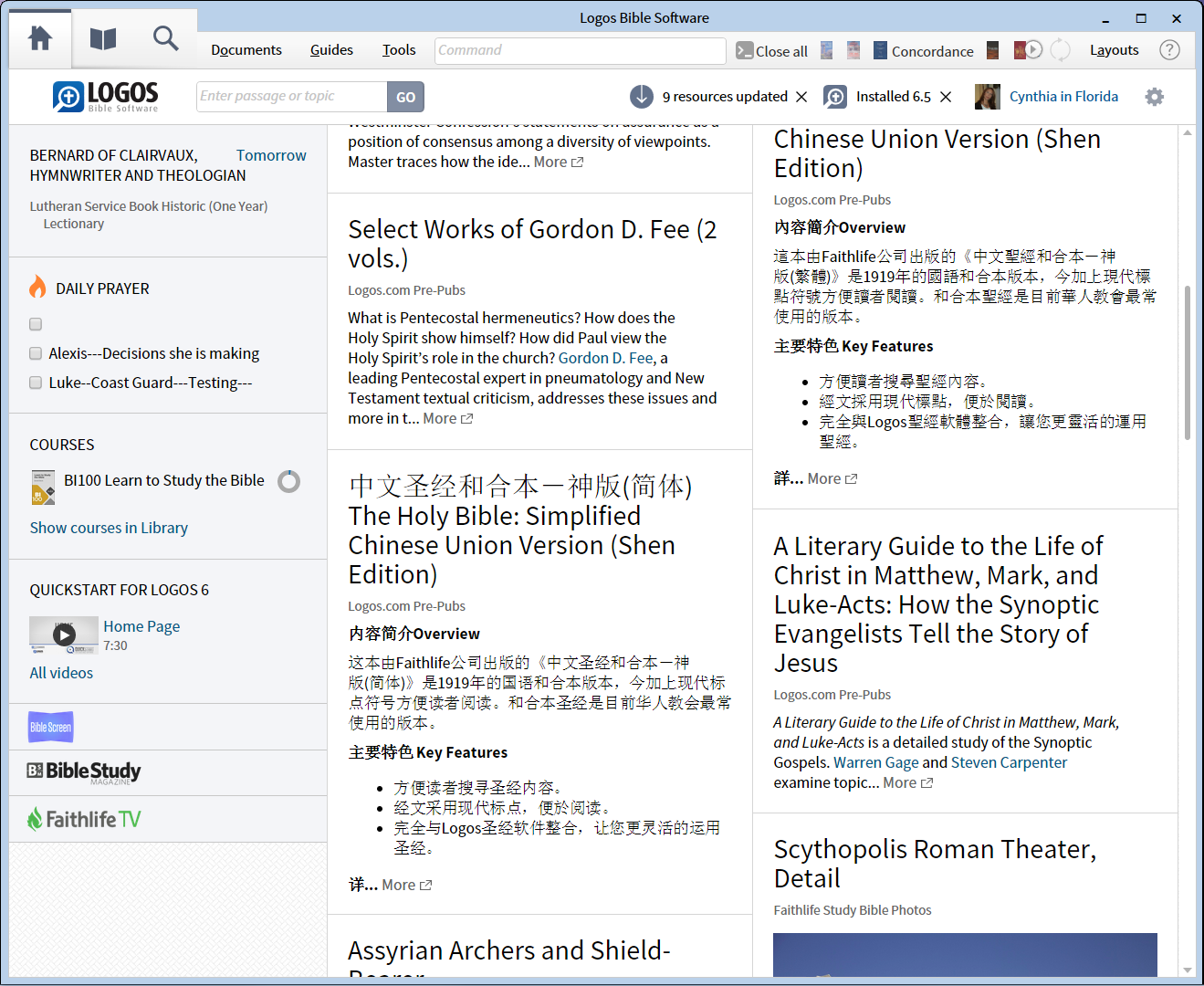Click the All videos link
The image size is (1204, 986).
tap(61, 673)
